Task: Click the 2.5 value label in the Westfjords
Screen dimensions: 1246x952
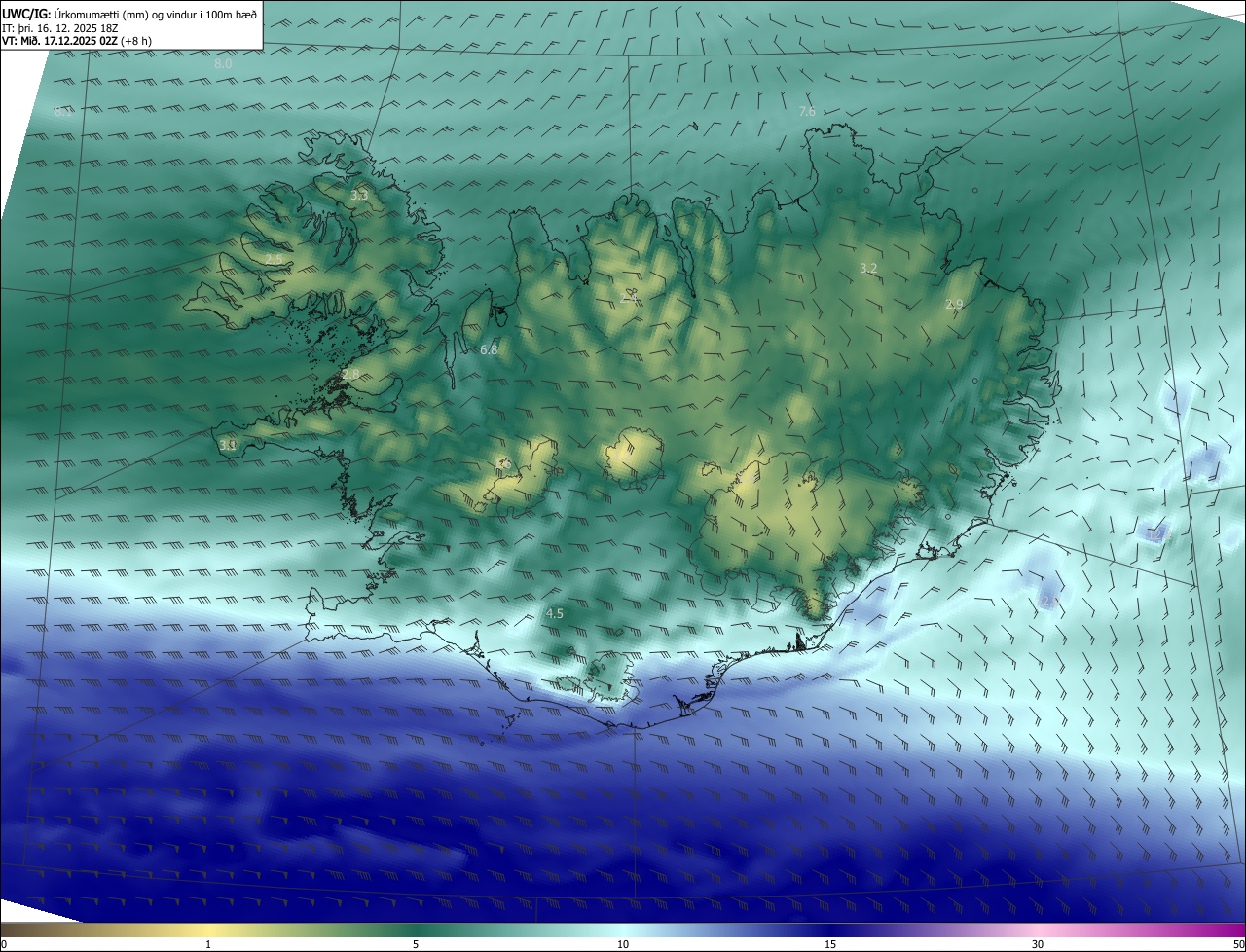Action: point(275,260)
